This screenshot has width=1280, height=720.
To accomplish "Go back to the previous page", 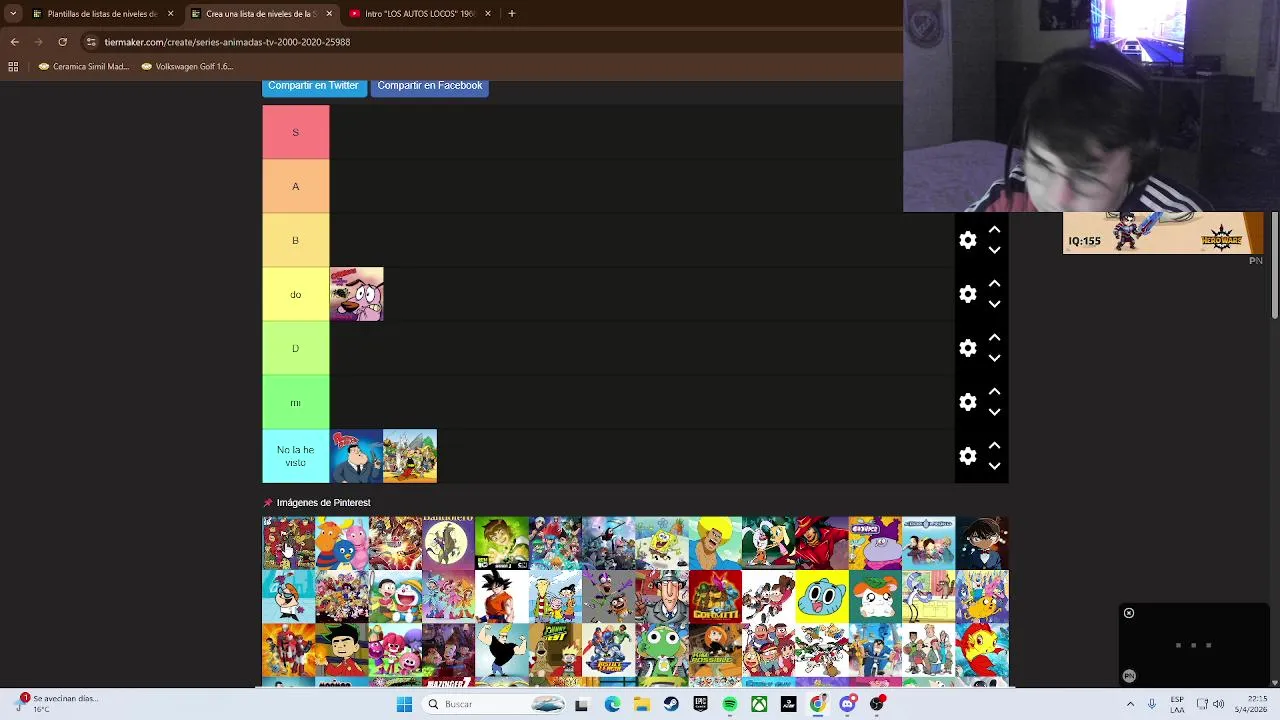I will click(x=14, y=42).
